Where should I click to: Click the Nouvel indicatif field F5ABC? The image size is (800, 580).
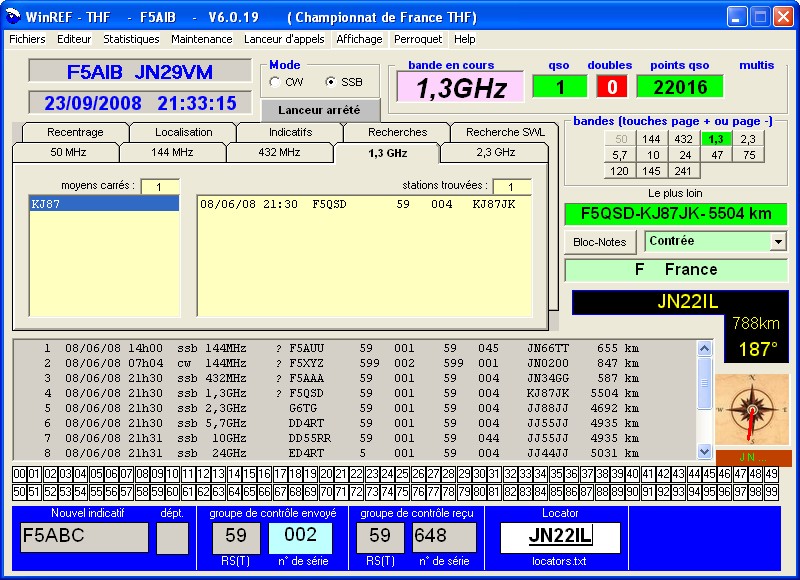click(84, 537)
